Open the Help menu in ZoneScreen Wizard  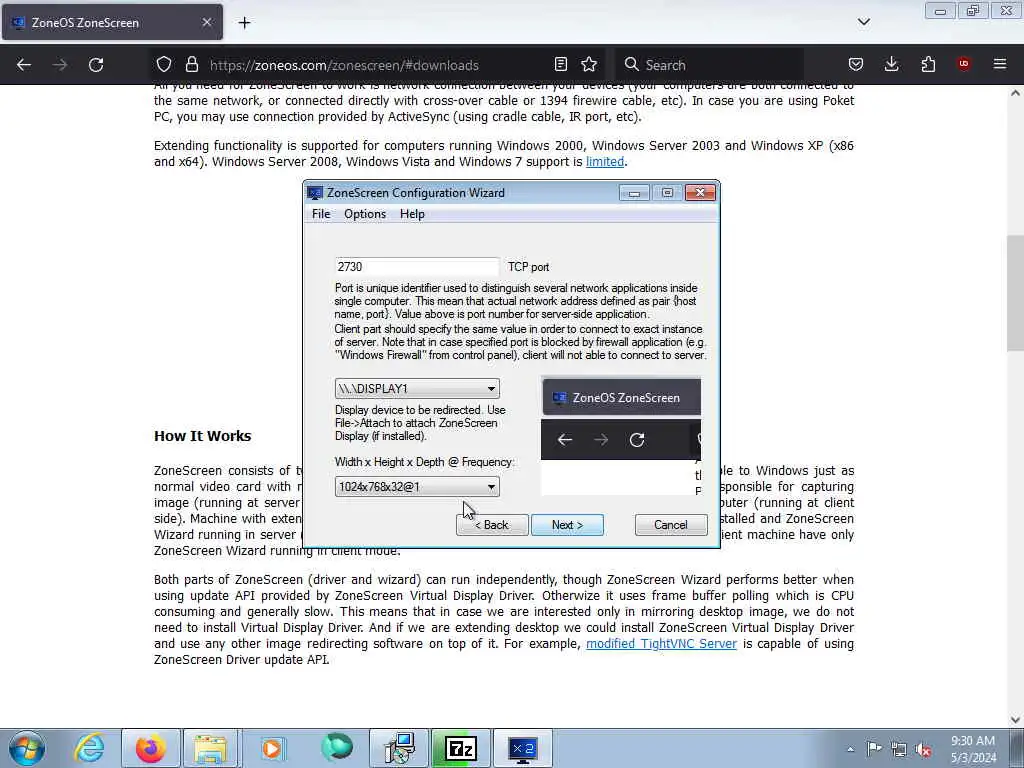[x=412, y=214]
